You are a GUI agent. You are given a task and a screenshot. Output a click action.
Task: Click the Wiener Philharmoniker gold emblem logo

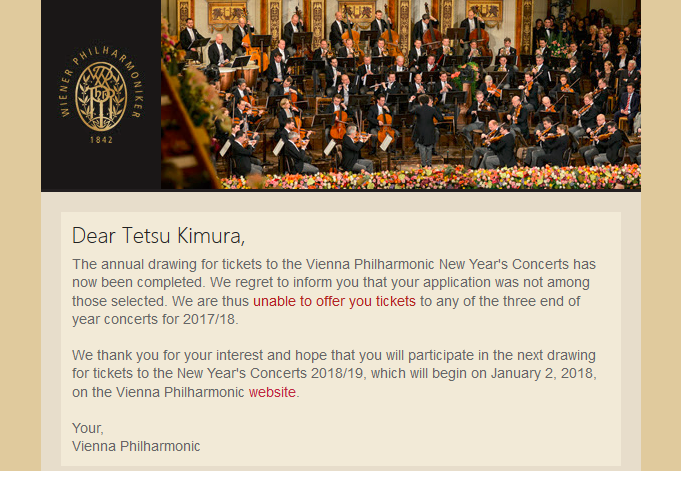pos(101,96)
